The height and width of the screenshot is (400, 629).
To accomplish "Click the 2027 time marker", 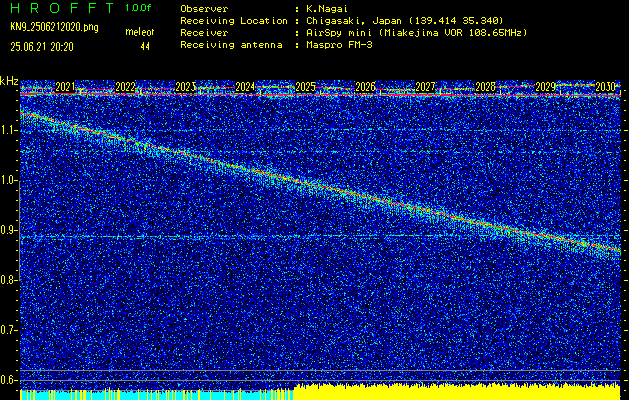I will pos(425,87).
